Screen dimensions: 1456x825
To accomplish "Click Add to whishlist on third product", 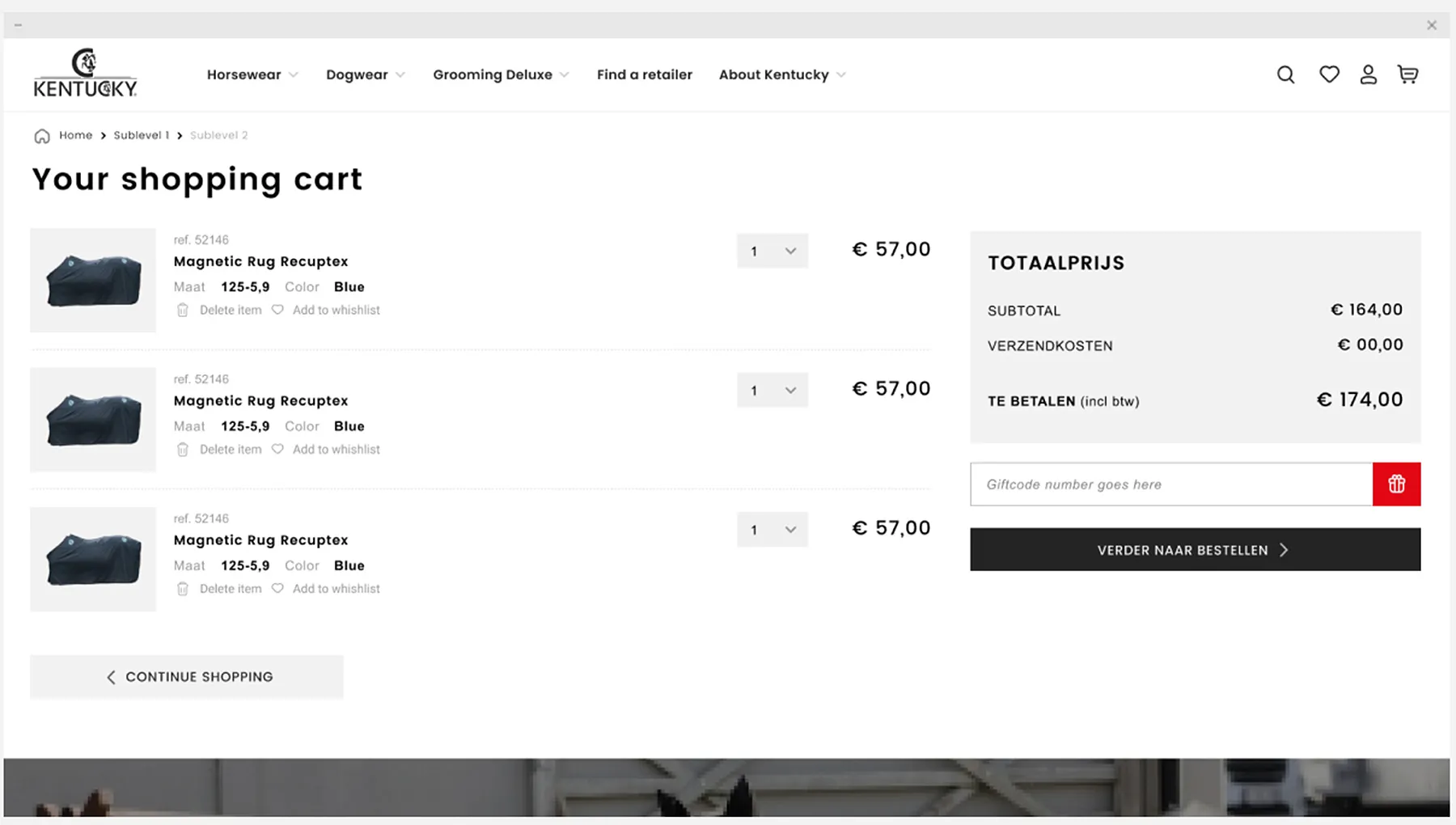I will click(336, 589).
